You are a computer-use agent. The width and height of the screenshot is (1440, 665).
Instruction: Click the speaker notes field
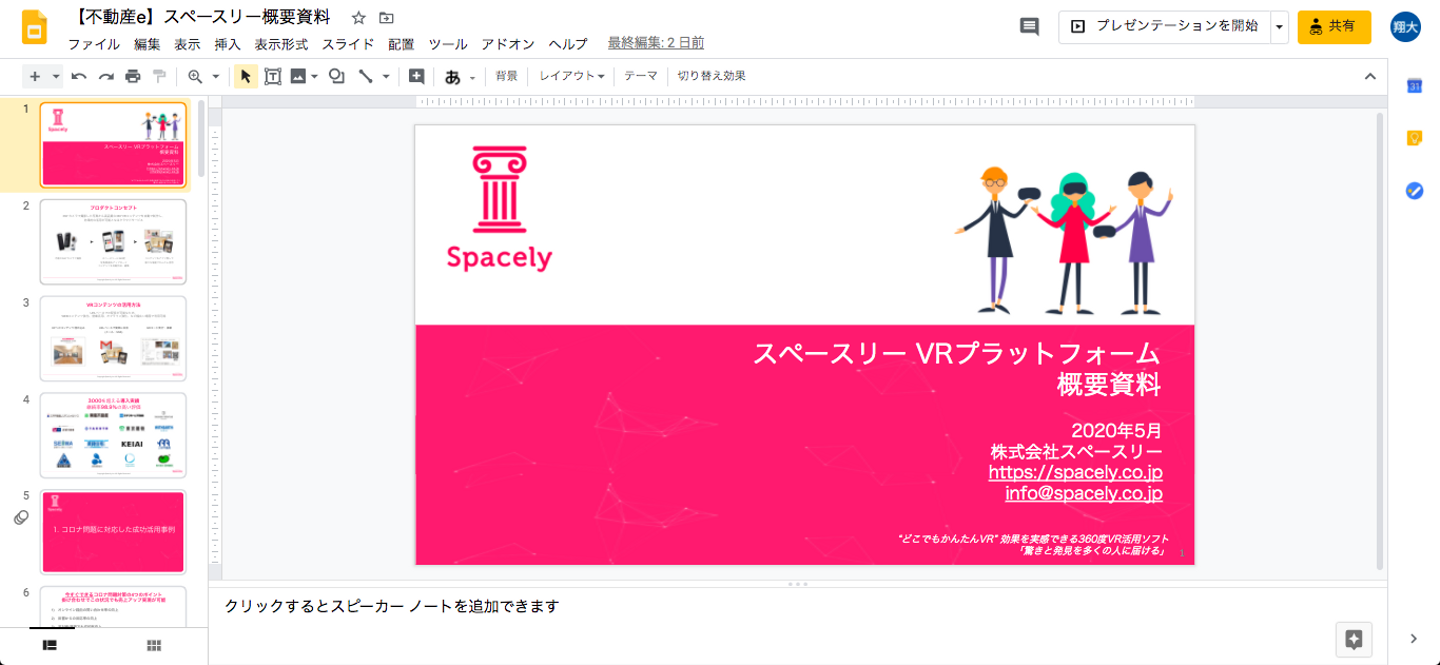[797, 606]
